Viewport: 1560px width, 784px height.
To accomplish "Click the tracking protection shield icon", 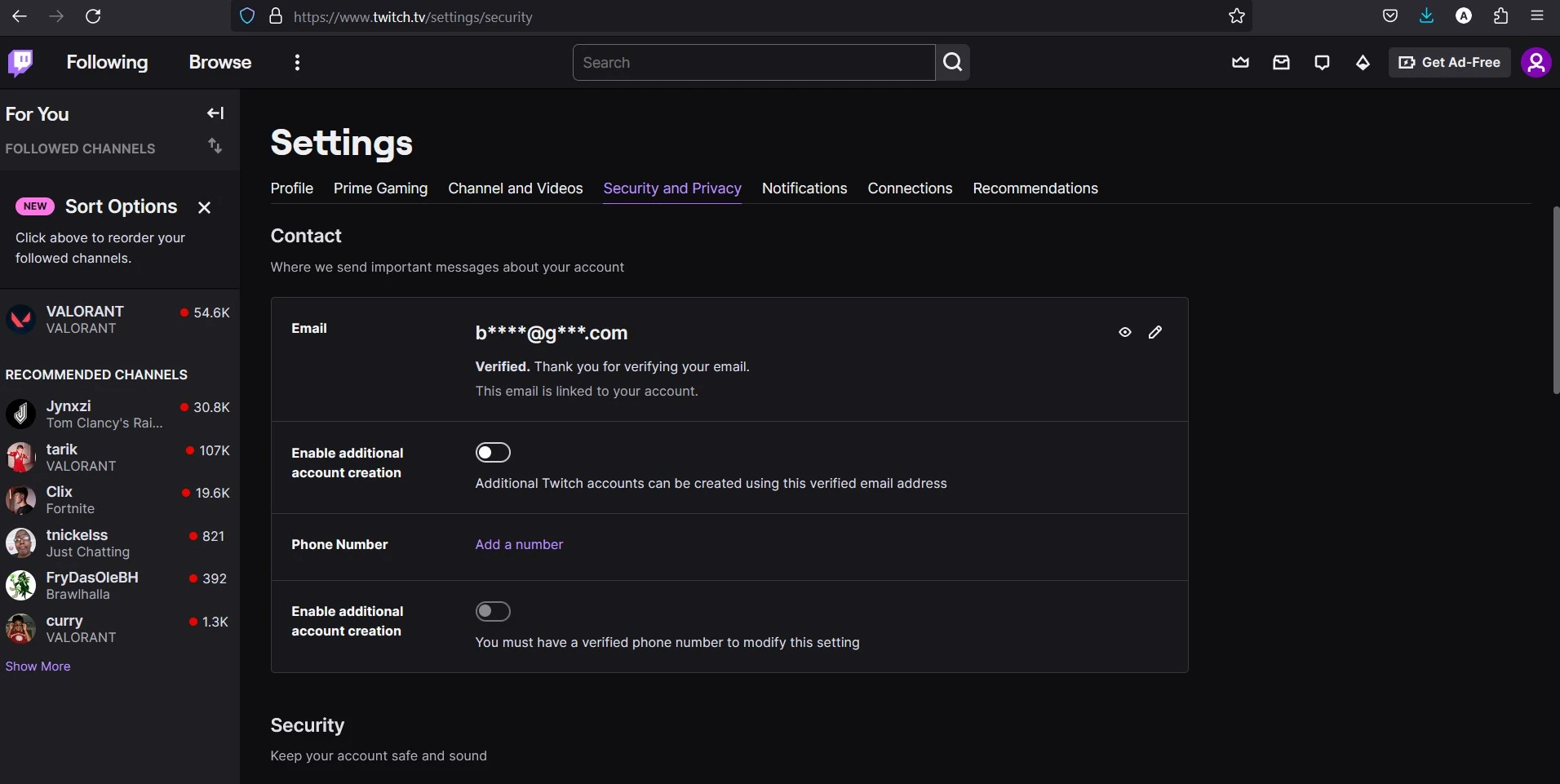I will pos(248,16).
